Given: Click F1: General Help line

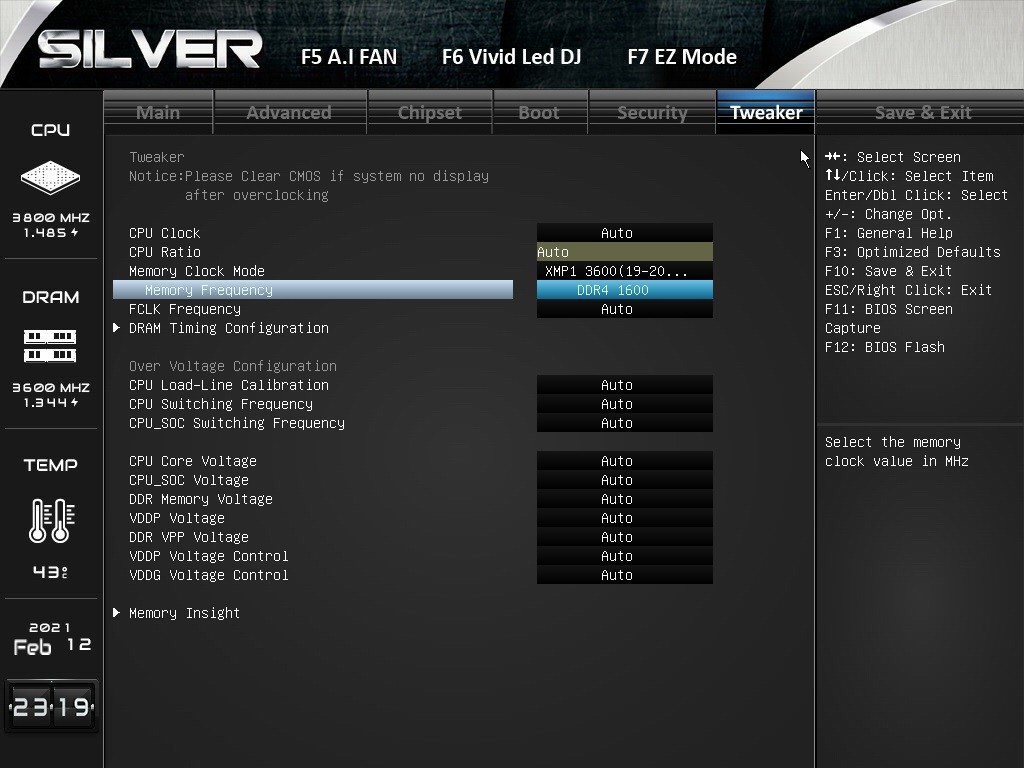Looking at the screenshot, I should pyautogui.click(x=888, y=233).
